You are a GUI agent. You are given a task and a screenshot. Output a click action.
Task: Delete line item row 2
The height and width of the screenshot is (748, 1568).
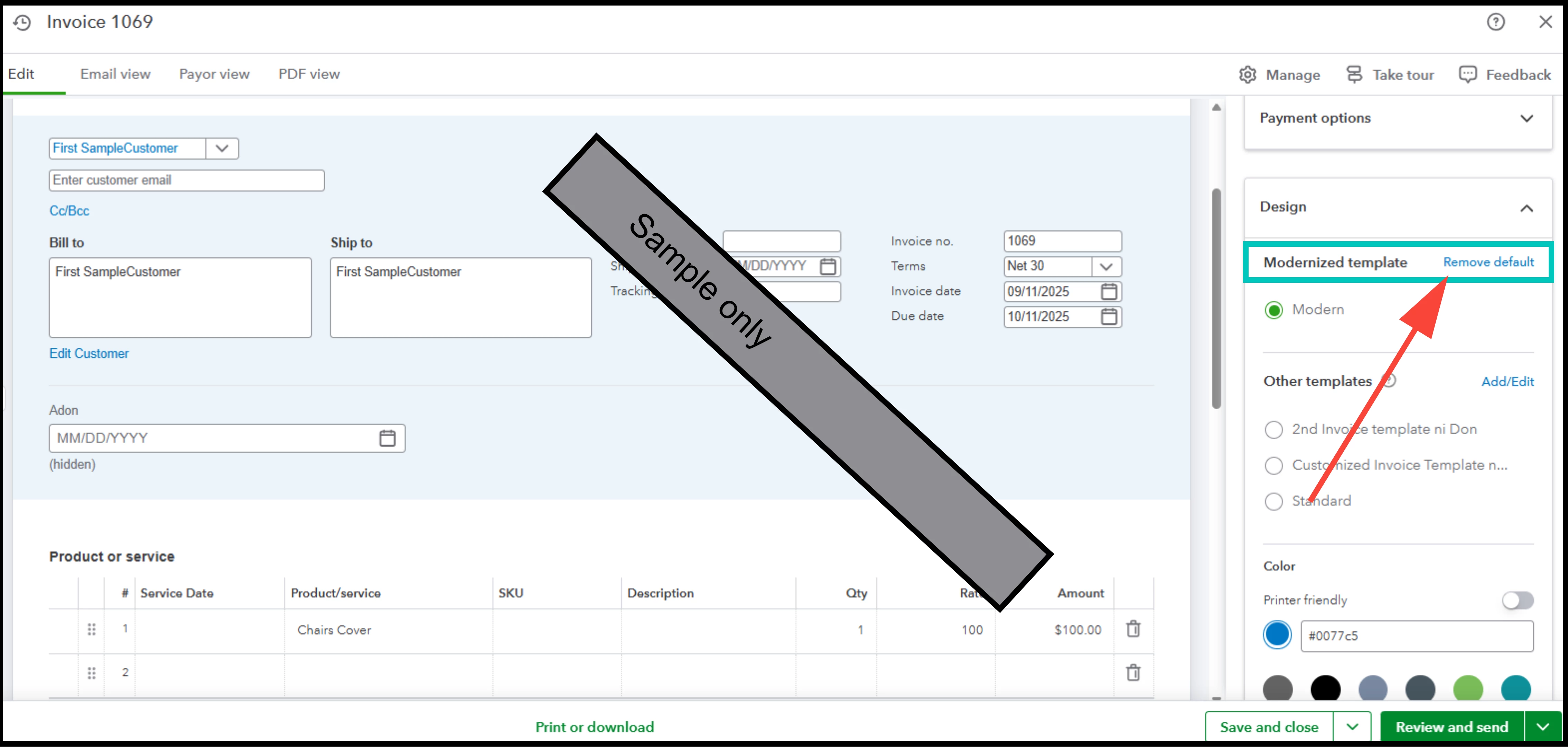click(1133, 673)
